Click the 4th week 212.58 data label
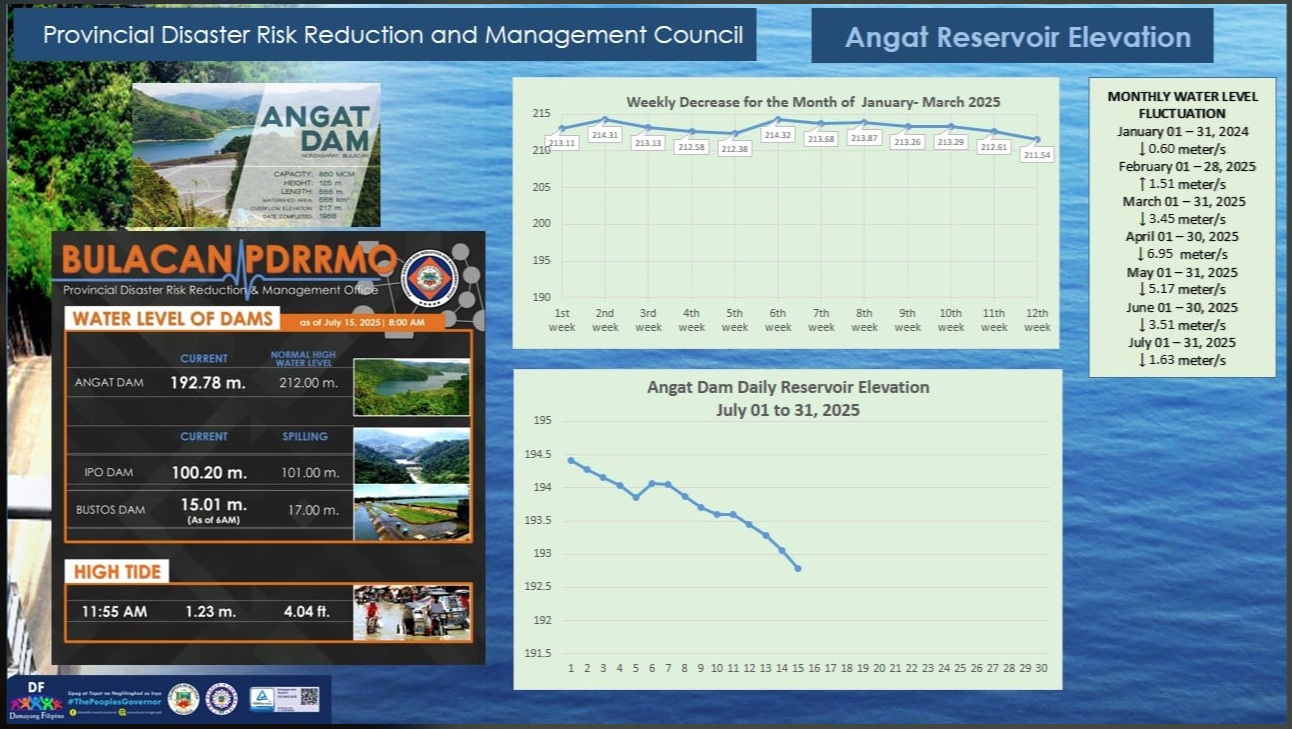This screenshot has height=729, width=1292. click(x=692, y=147)
